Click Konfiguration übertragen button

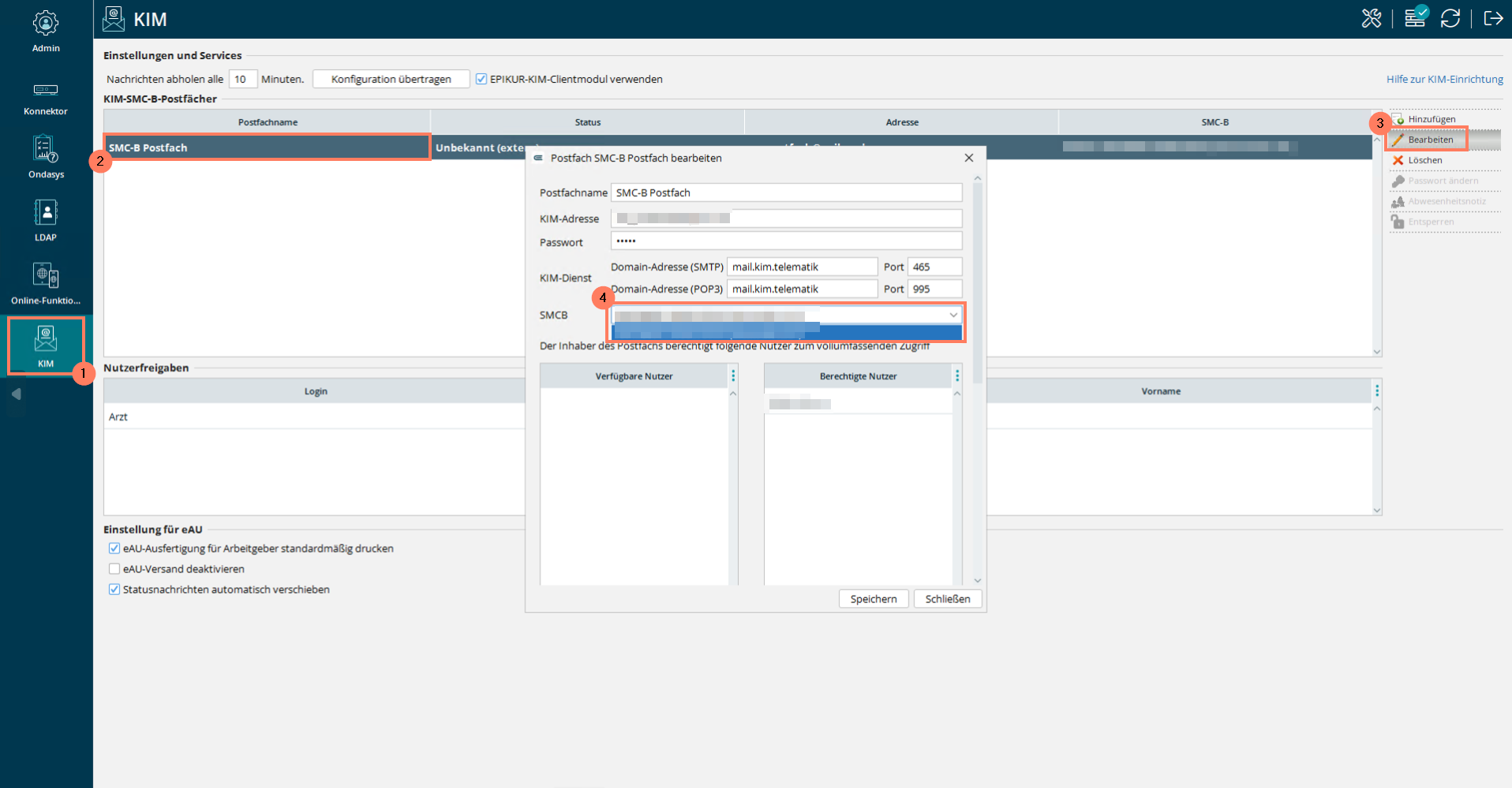coord(391,79)
